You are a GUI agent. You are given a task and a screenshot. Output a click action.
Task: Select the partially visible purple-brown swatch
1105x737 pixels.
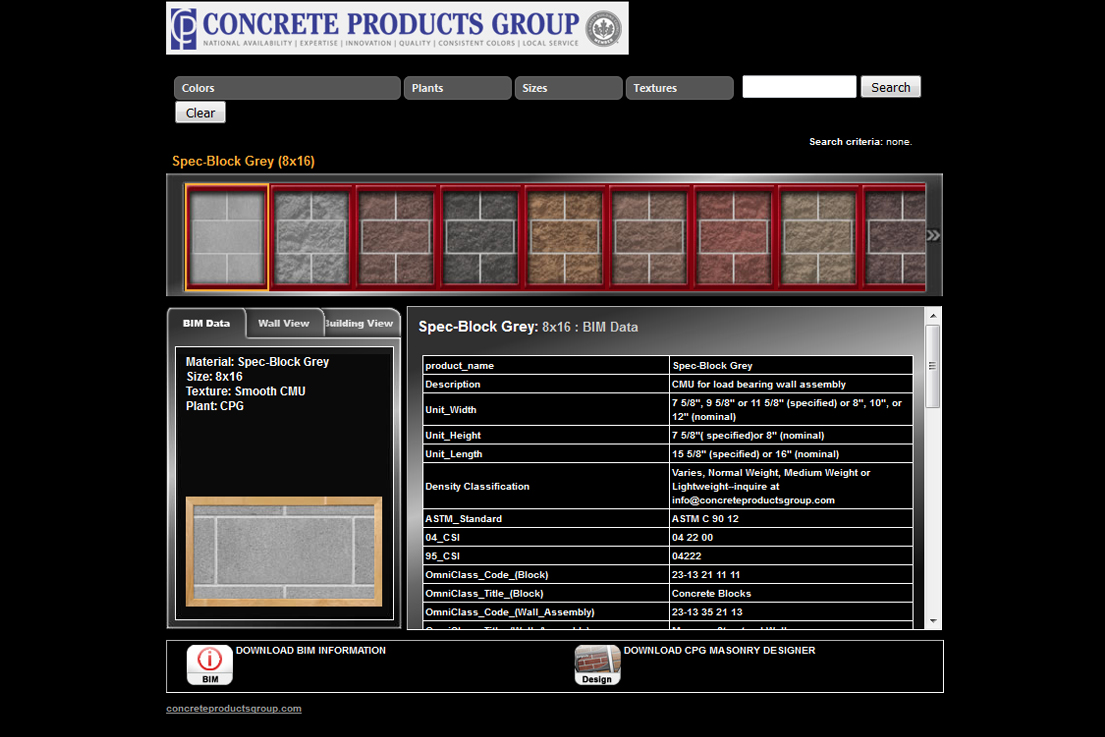[x=894, y=237]
